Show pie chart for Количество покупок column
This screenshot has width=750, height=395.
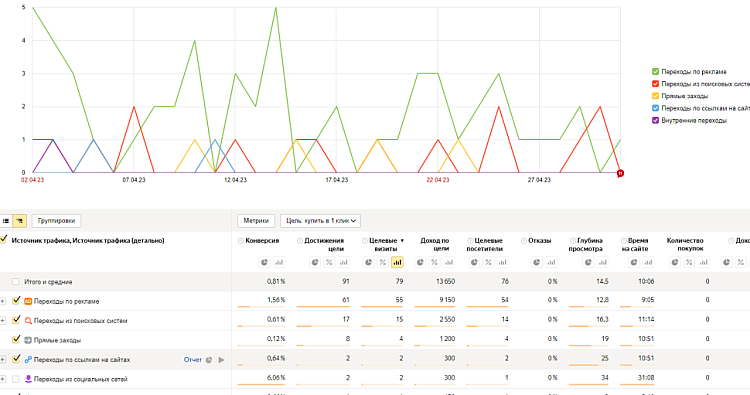point(675,262)
